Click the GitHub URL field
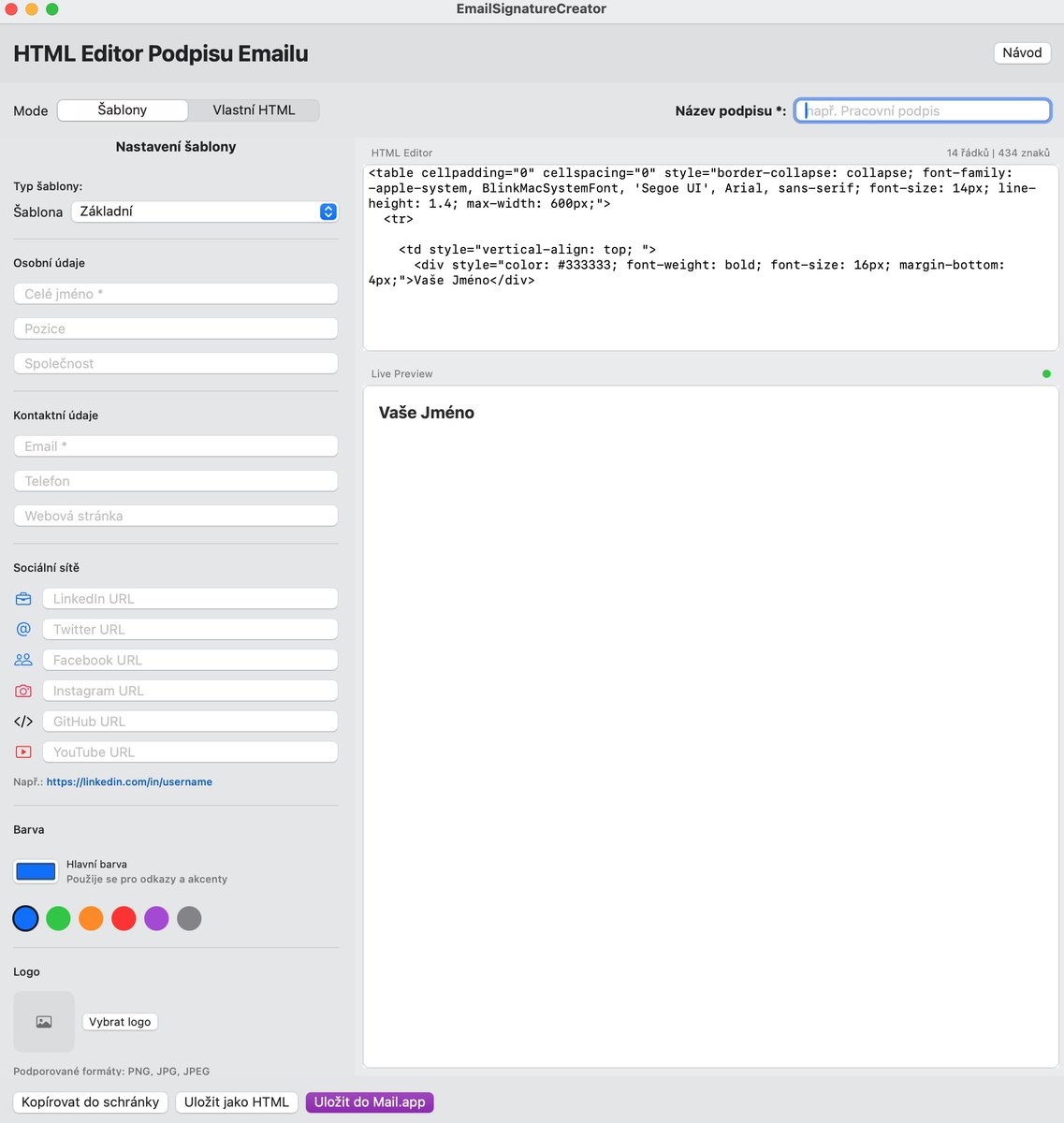Viewport: 1064px width, 1123px height. pyautogui.click(x=190, y=722)
